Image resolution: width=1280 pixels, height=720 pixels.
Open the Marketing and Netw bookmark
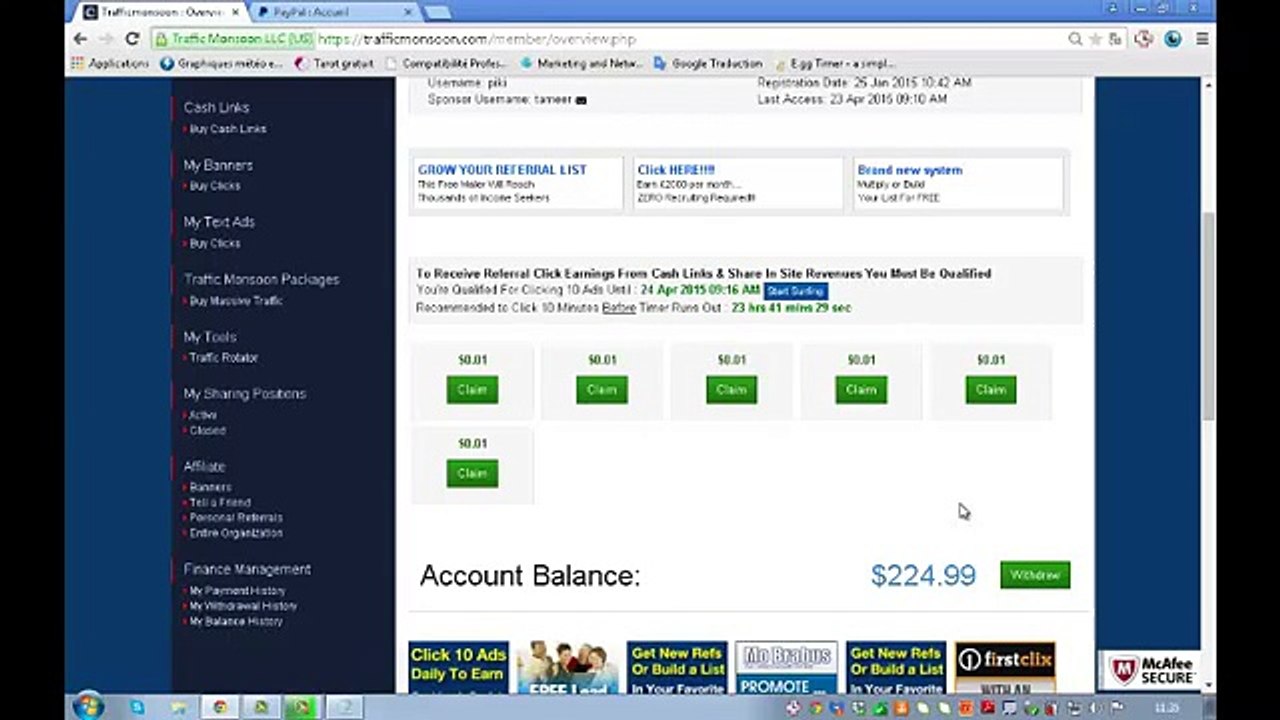(581, 63)
